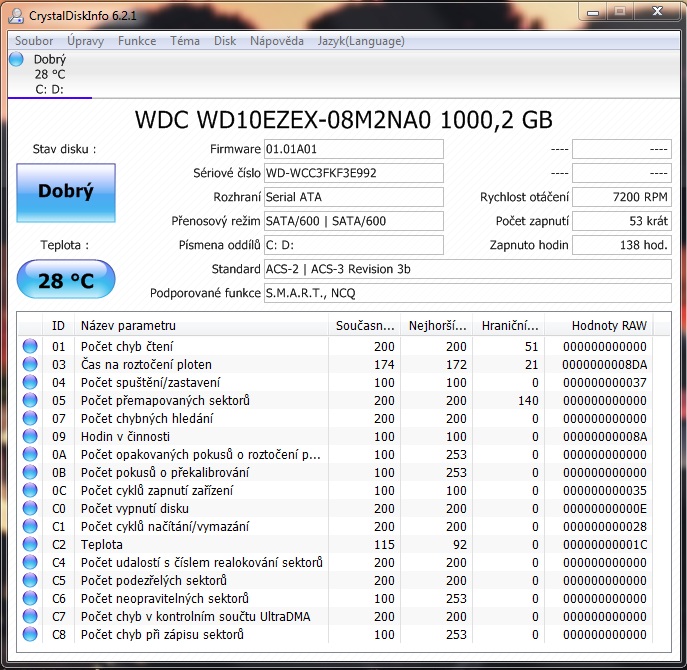Click status orb for row C1 načítání/vymazání

point(30,526)
